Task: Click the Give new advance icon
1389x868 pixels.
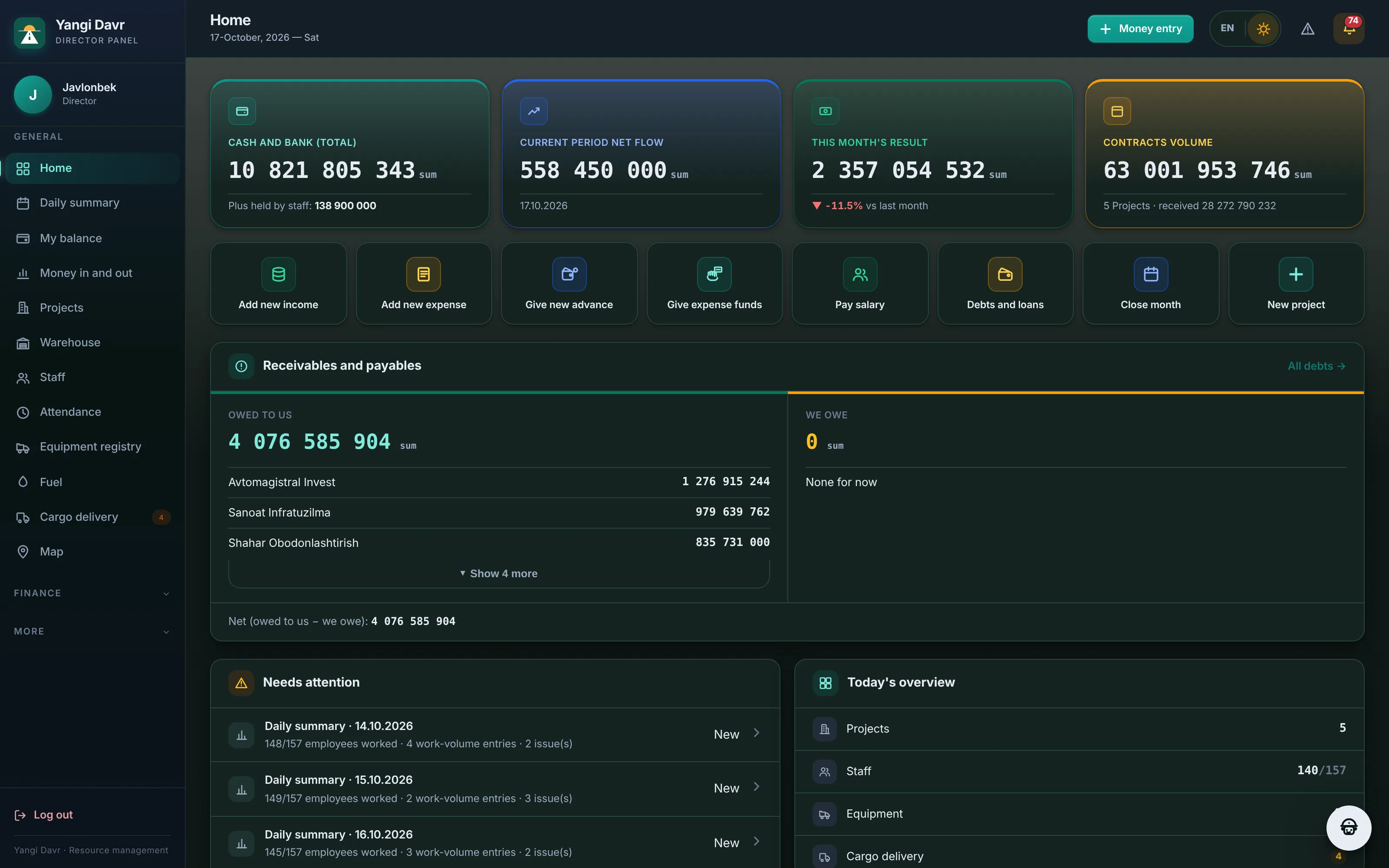Action: [x=569, y=274]
